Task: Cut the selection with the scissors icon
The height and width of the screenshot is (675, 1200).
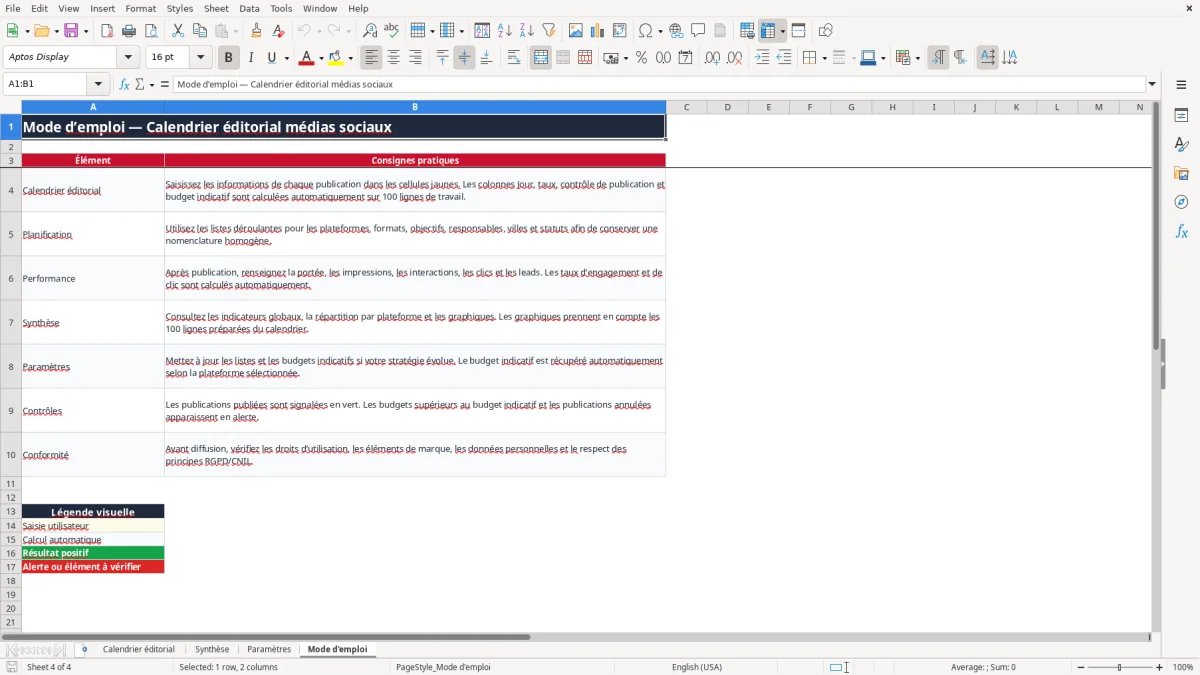Action: point(177,31)
